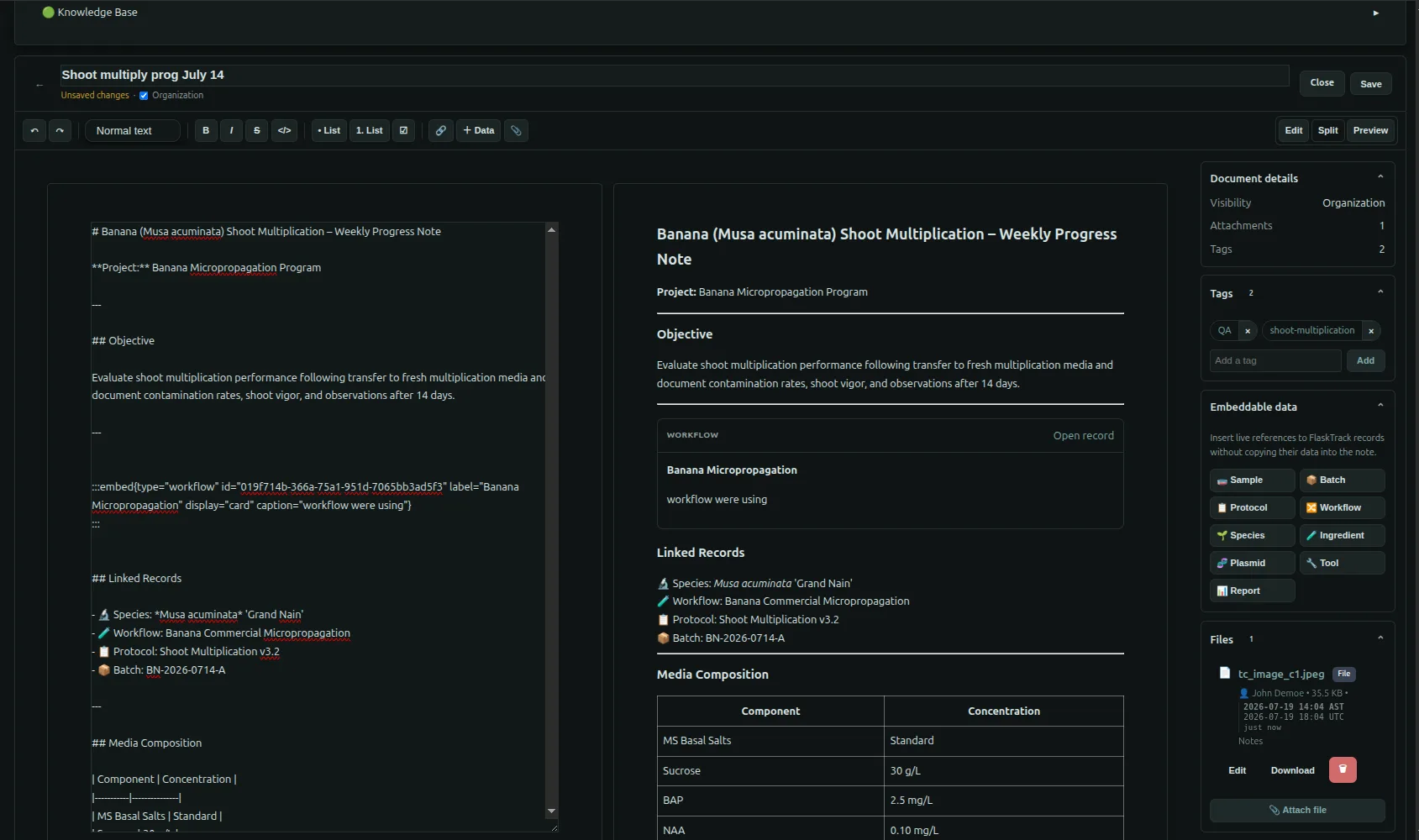Click the redo arrow icon
This screenshot has width=1419, height=840.
click(60, 130)
